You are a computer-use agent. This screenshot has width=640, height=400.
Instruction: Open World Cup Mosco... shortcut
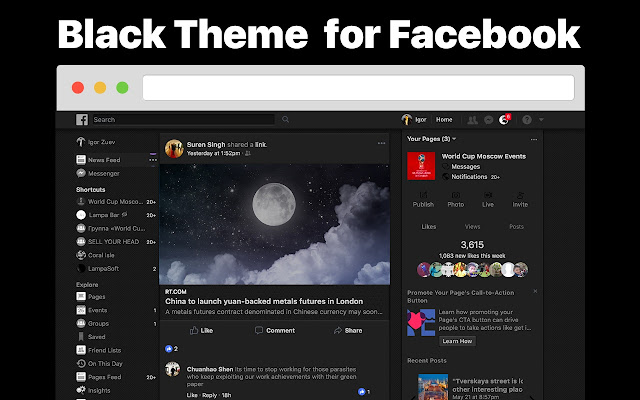116,202
